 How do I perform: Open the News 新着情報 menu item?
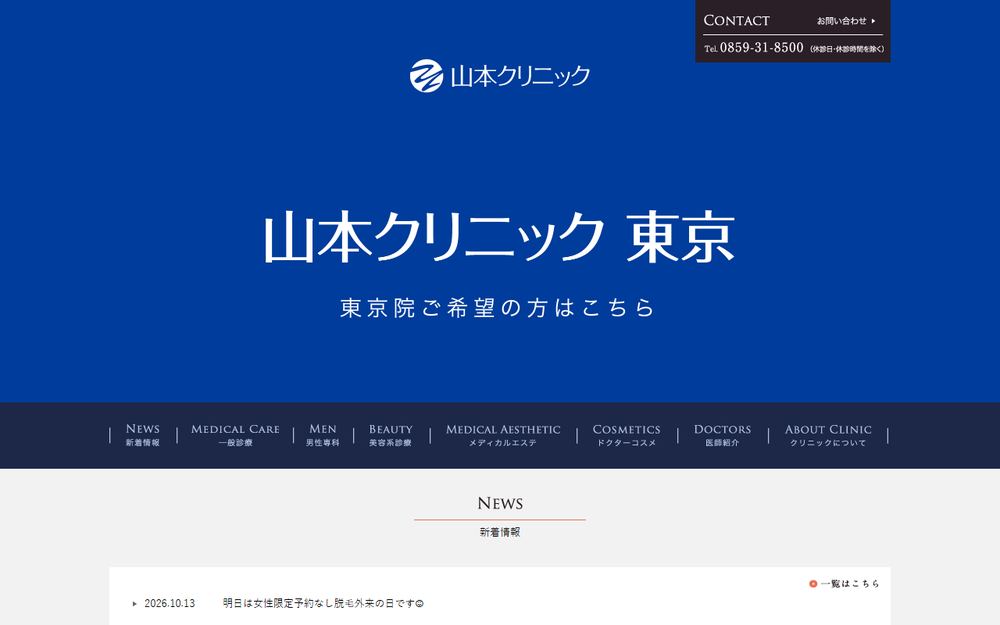point(143,435)
